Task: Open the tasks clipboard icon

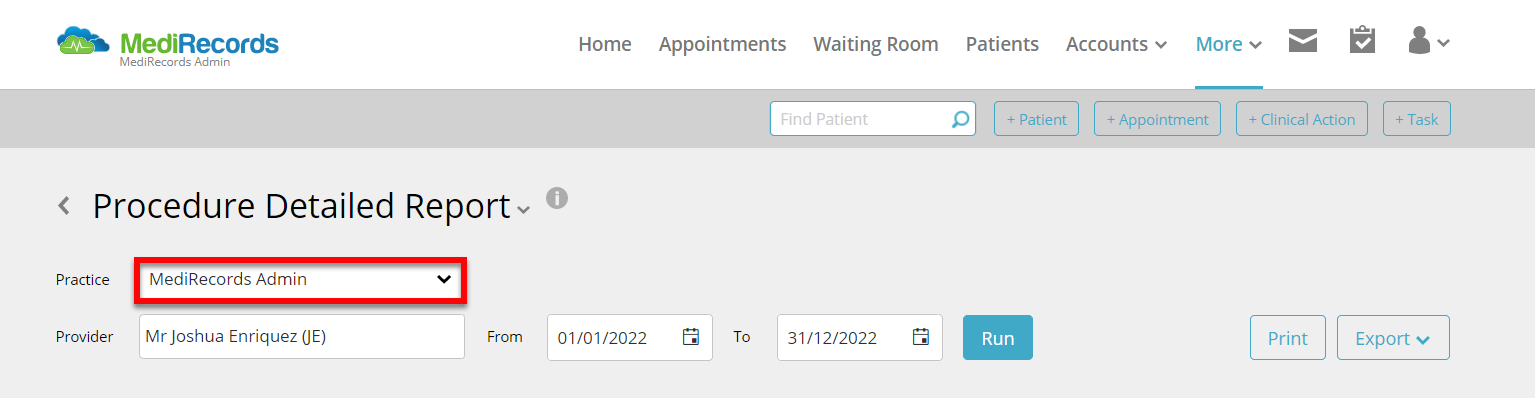Action: [1362, 40]
